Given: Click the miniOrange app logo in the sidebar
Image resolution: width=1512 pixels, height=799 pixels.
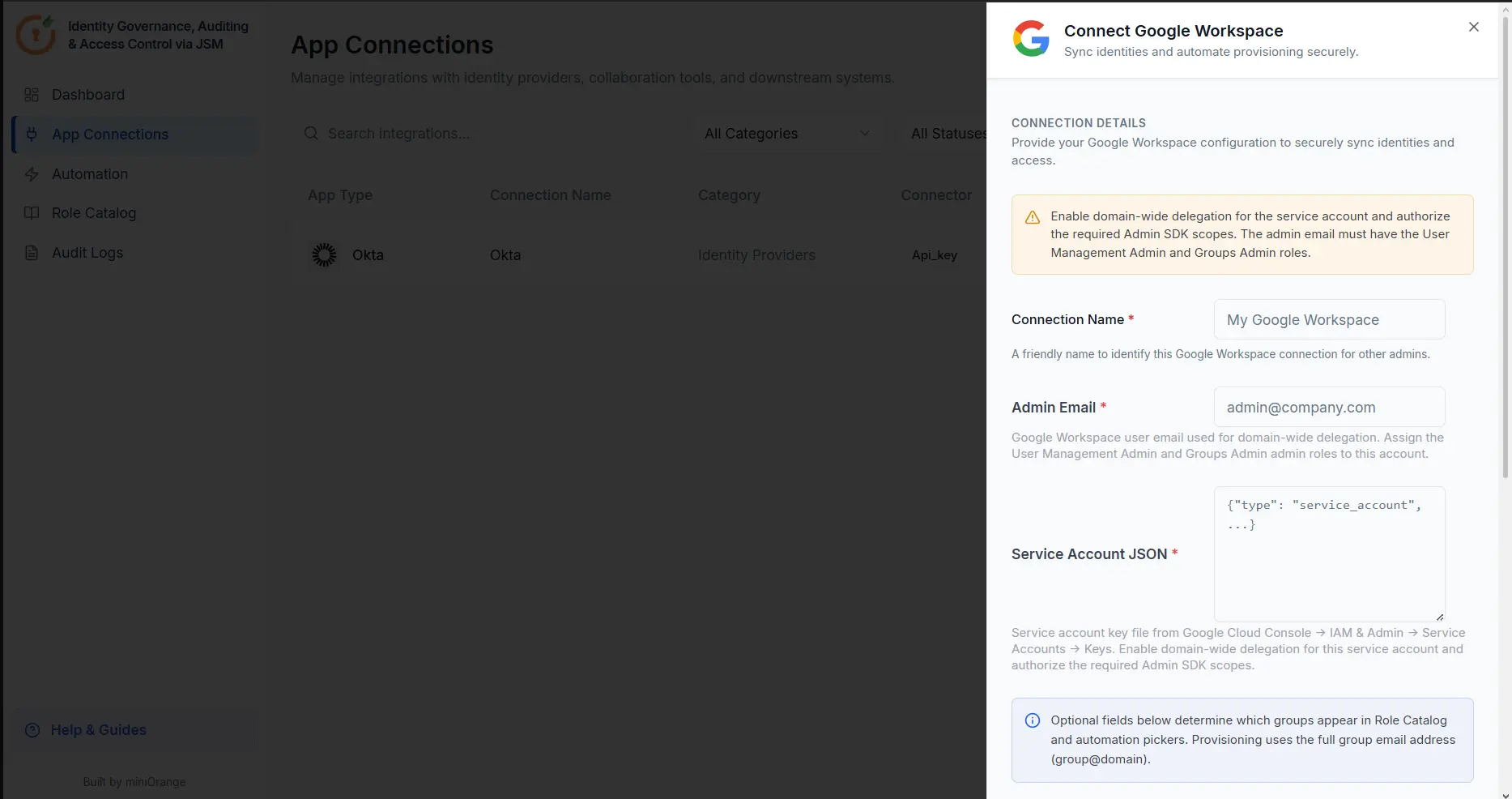Looking at the screenshot, I should [36, 34].
